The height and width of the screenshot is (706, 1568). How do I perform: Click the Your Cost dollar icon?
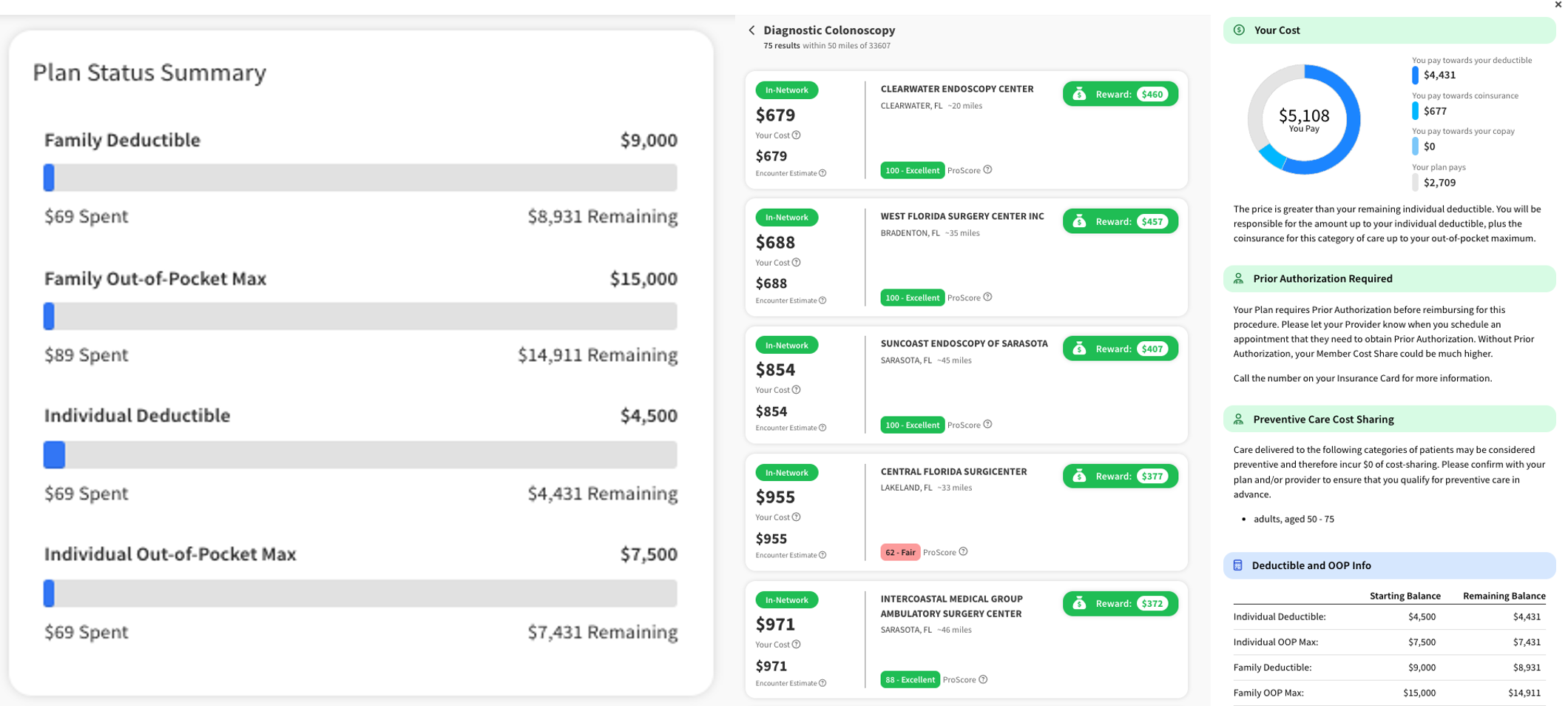1239,30
